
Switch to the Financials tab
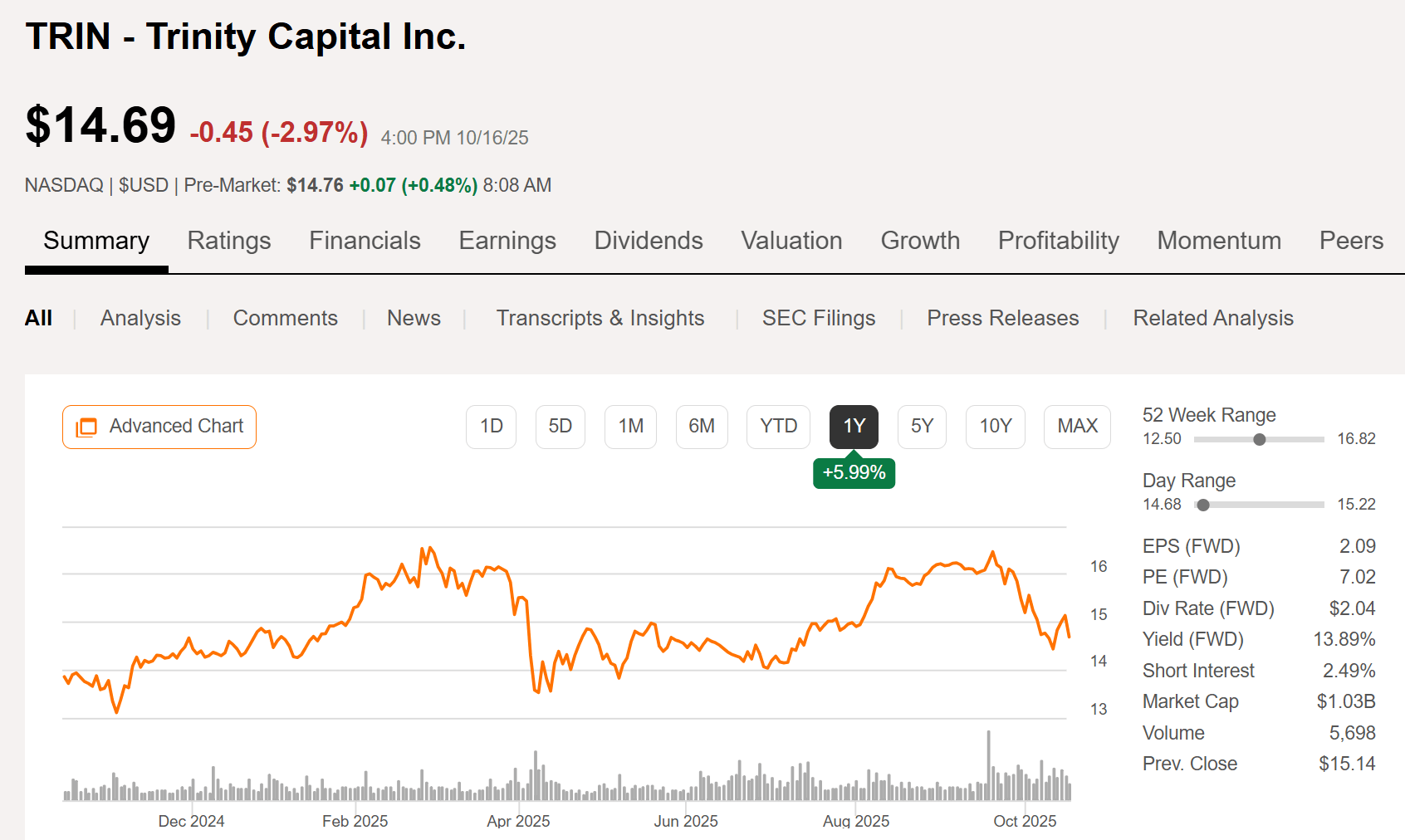pyautogui.click(x=364, y=242)
